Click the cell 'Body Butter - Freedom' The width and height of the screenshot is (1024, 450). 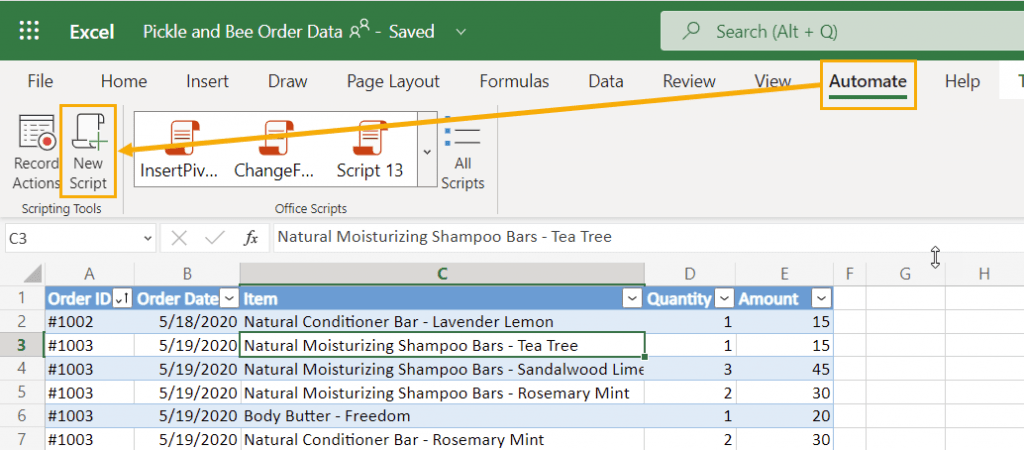[x=442, y=416]
